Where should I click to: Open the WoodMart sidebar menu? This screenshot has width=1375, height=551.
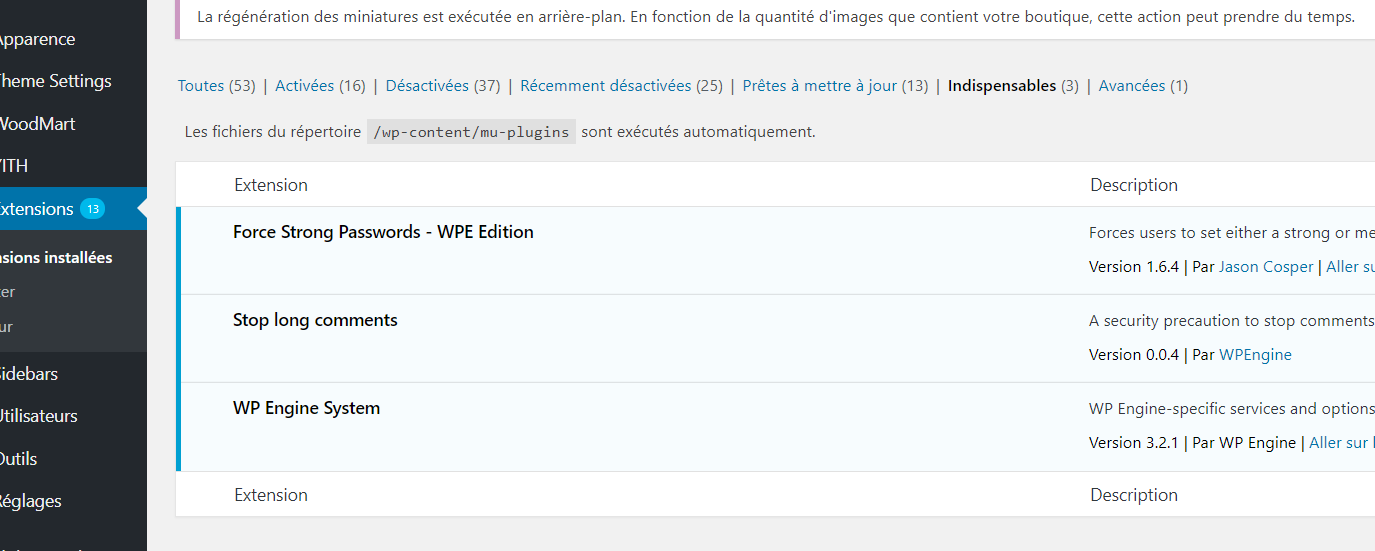point(38,124)
